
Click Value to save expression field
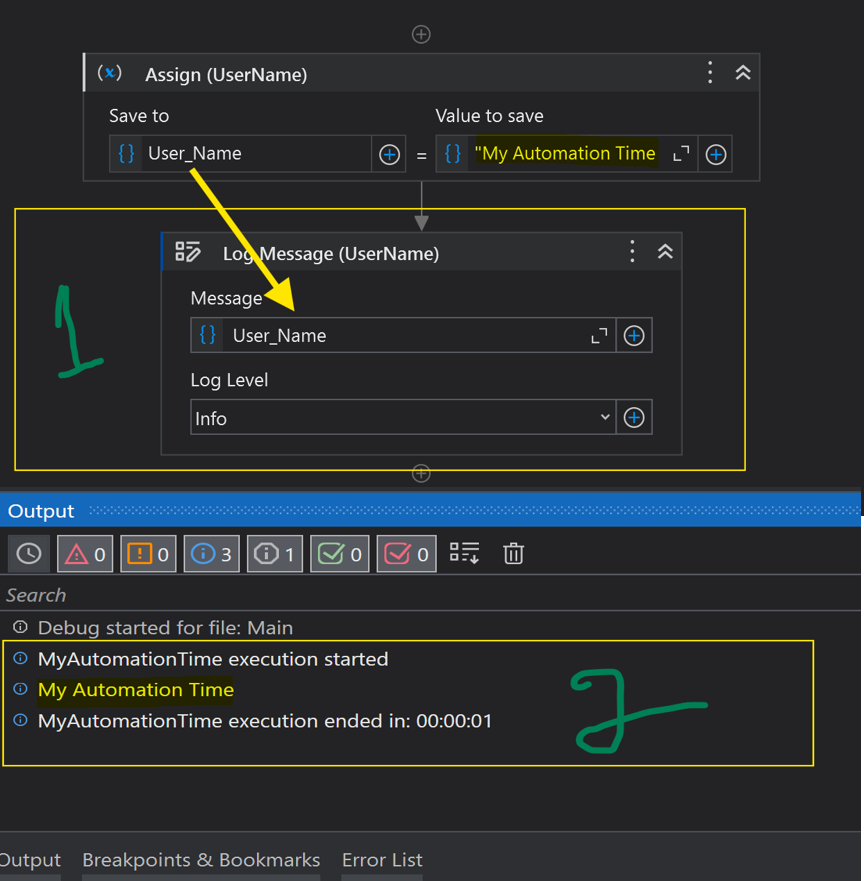click(x=566, y=153)
